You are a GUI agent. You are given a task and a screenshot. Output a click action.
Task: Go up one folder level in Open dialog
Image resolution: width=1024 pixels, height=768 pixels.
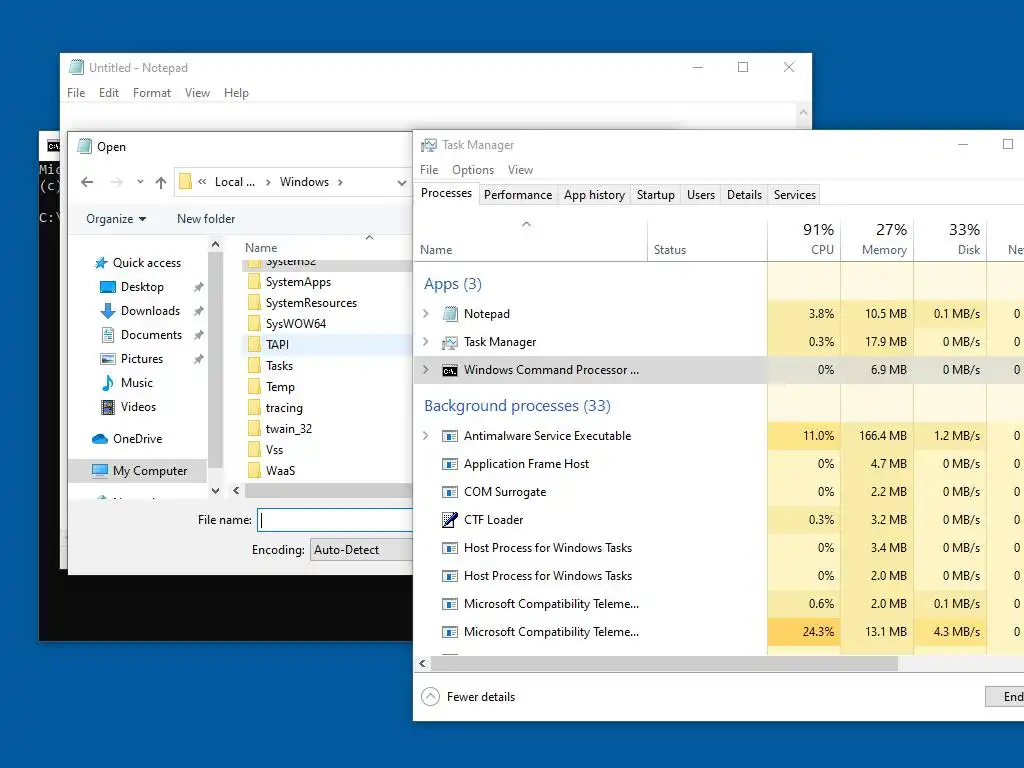161,182
